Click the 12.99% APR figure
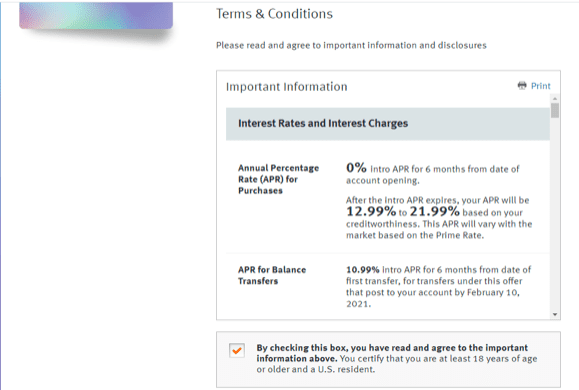This screenshot has height=390, width=579. [x=371, y=212]
